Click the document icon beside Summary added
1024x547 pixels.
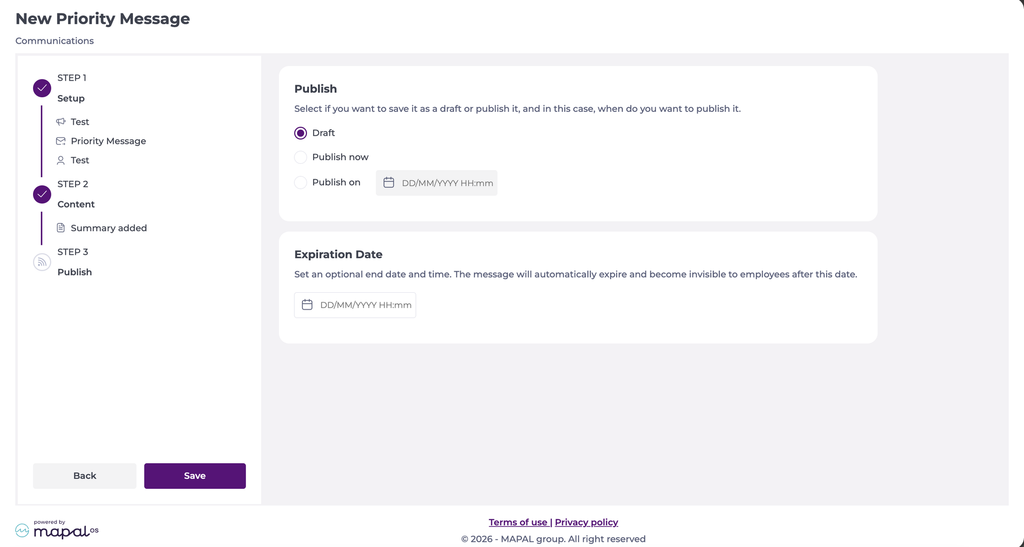61,228
